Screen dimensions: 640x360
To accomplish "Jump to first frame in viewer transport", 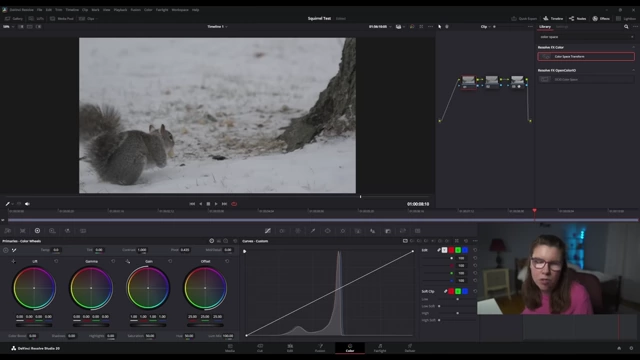I will (x=192, y=204).
